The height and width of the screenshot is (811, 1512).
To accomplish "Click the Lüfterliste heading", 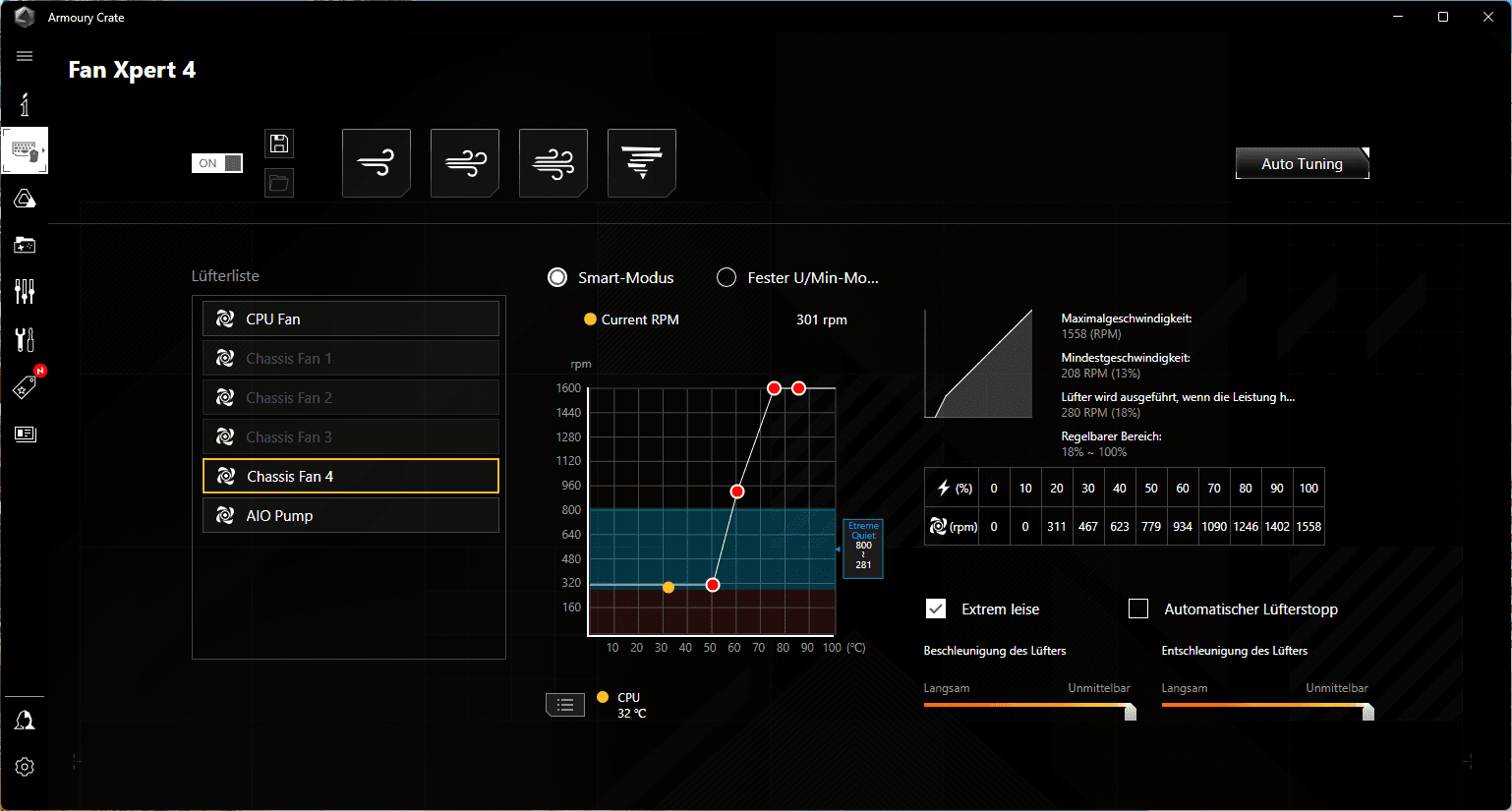I will point(225,276).
